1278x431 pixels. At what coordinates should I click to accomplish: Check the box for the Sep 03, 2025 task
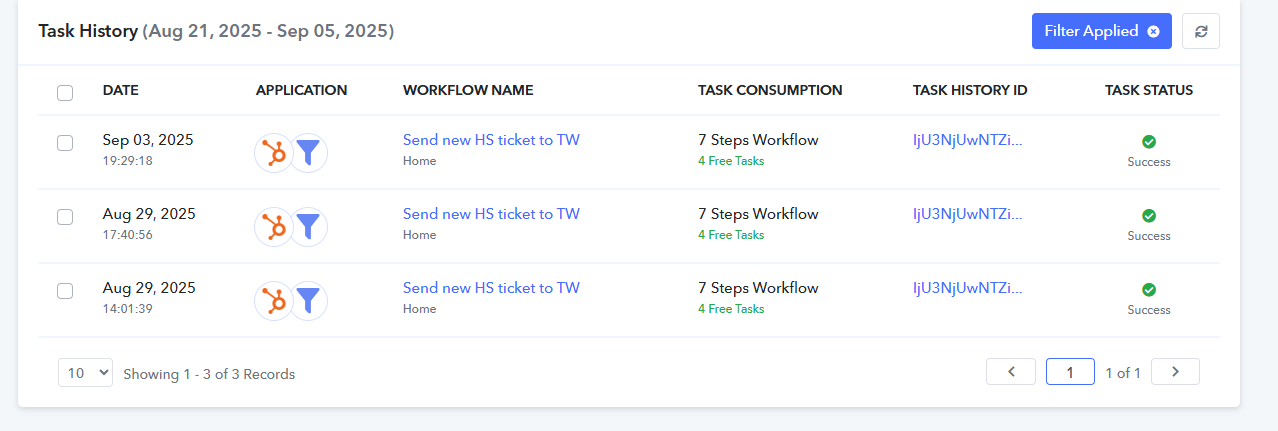65,143
